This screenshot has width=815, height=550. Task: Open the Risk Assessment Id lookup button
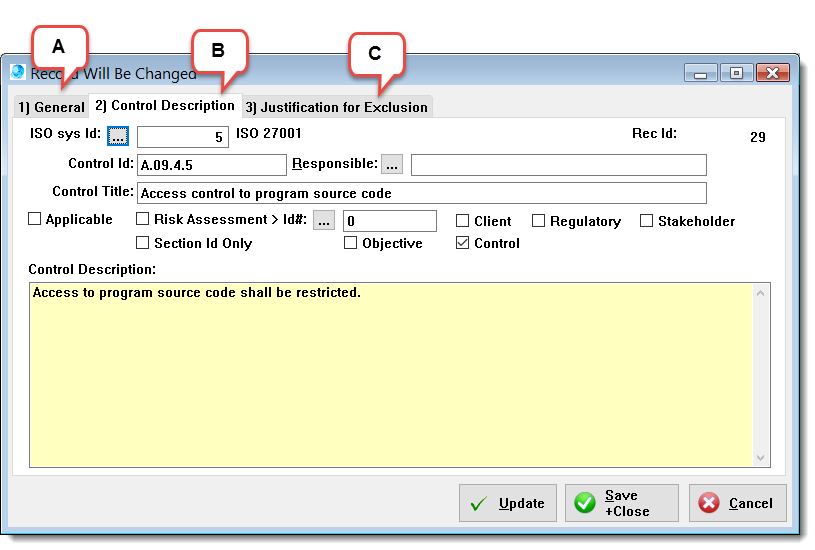(324, 221)
